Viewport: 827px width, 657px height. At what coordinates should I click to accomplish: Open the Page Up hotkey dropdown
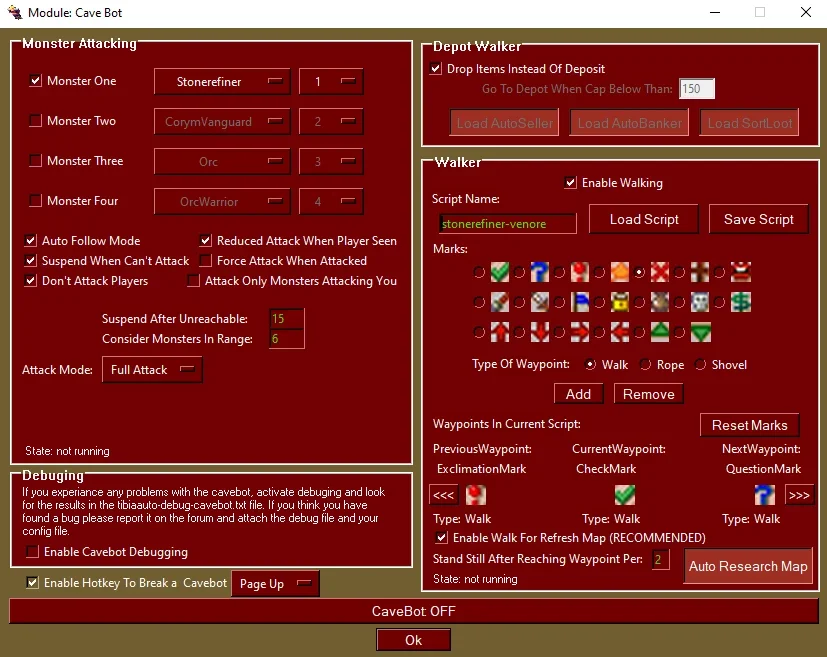click(x=275, y=583)
